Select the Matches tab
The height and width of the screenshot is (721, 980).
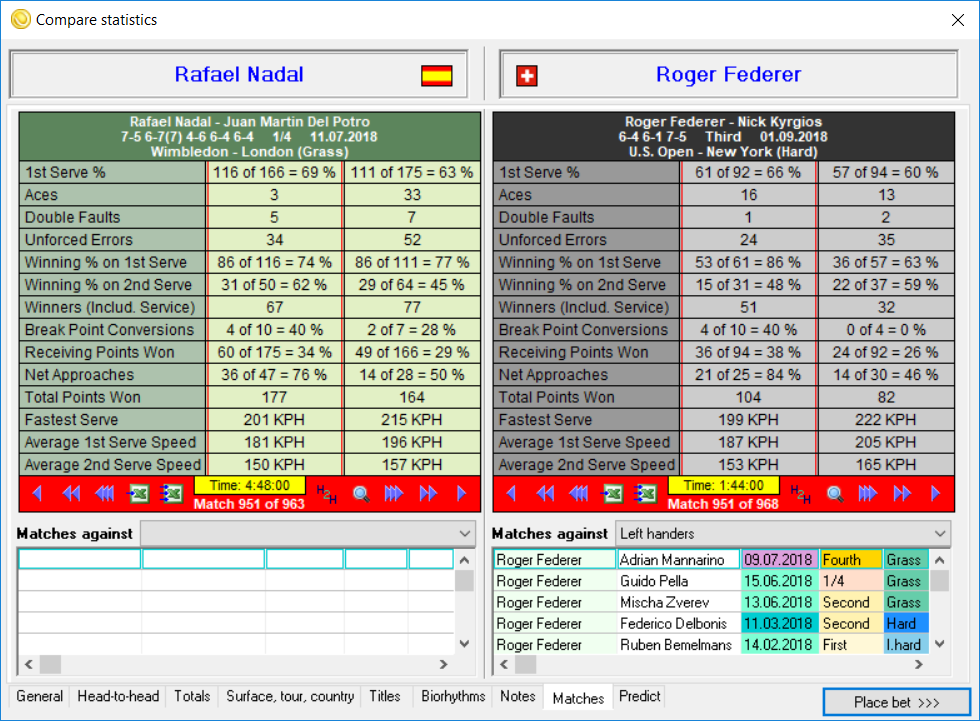(x=578, y=698)
